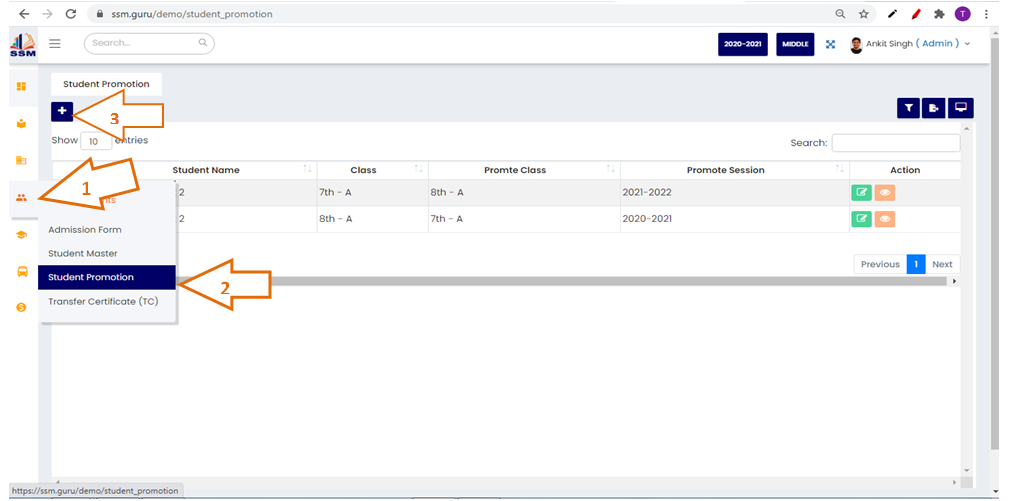
Task: View the first row record eye icon
Action: point(884,193)
